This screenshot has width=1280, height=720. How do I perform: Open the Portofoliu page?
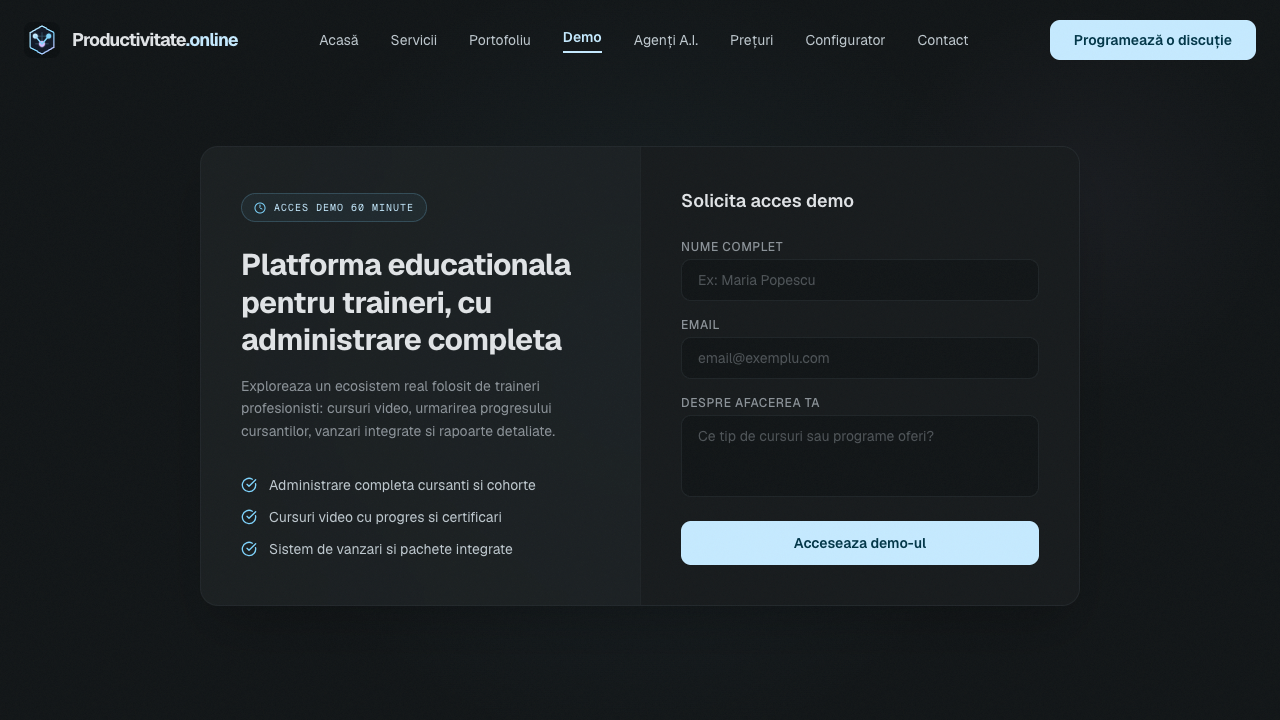(500, 40)
